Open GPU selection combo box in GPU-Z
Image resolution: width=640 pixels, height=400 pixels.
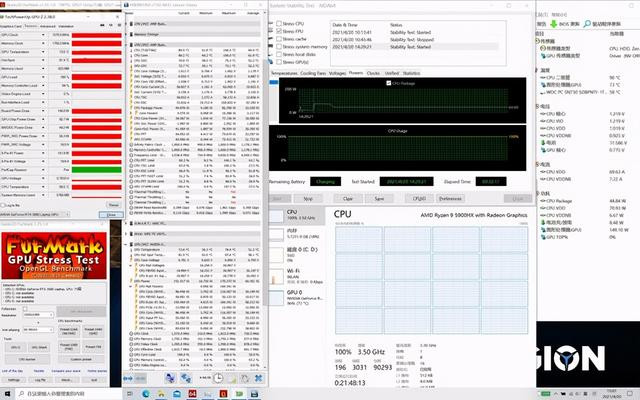35,214
